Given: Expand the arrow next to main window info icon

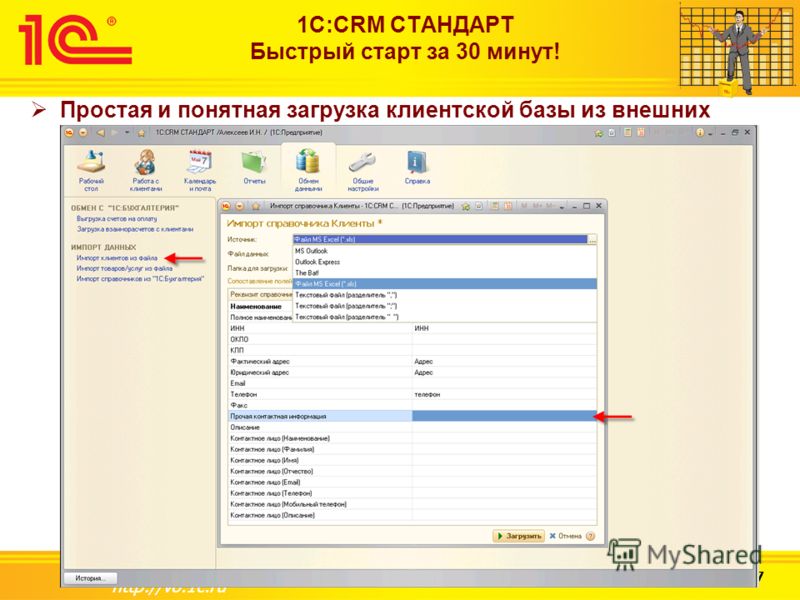Looking at the screenshot, I should (710, 134).
